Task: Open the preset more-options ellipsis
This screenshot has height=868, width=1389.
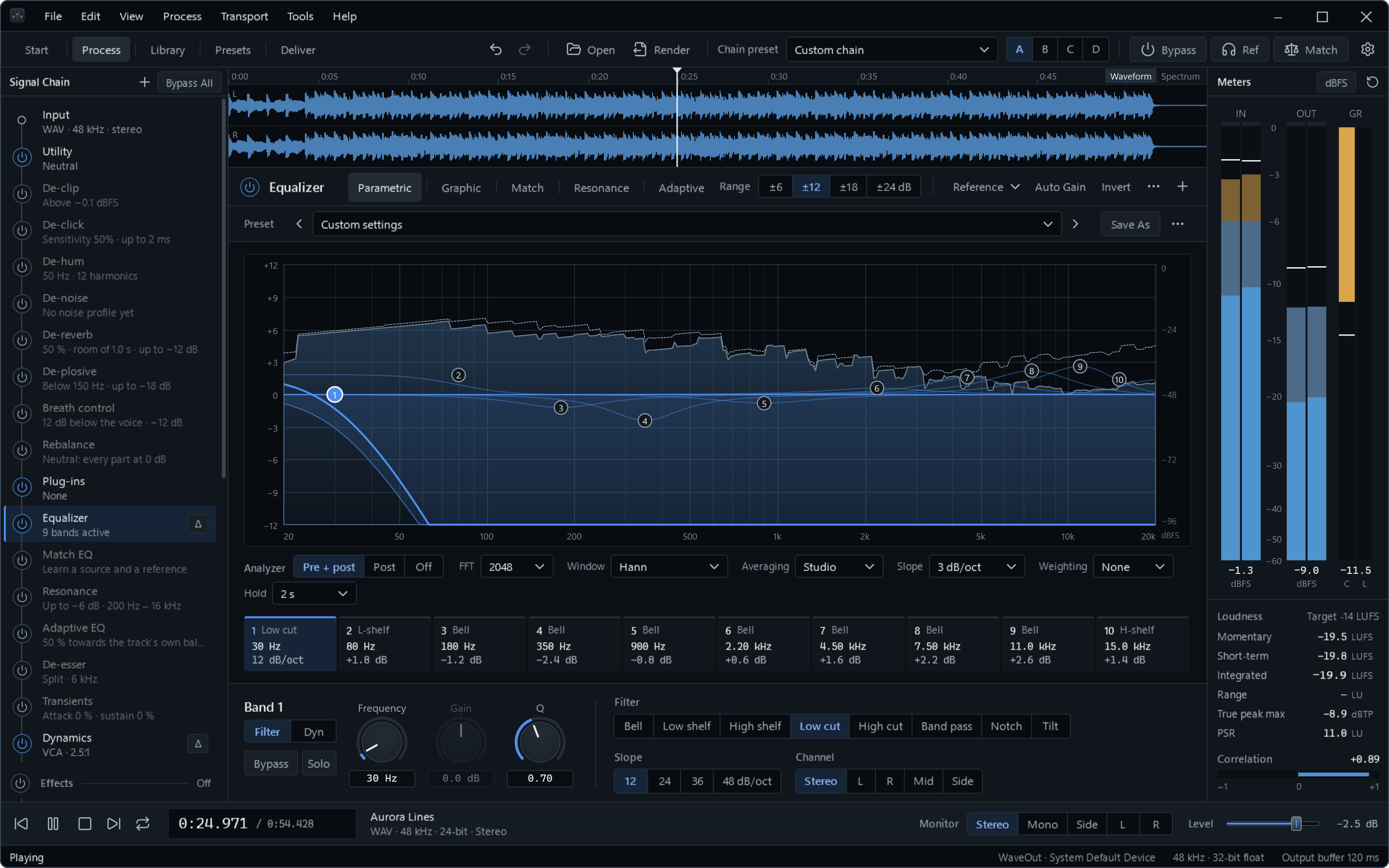Action: click(x=1177, y=224)
